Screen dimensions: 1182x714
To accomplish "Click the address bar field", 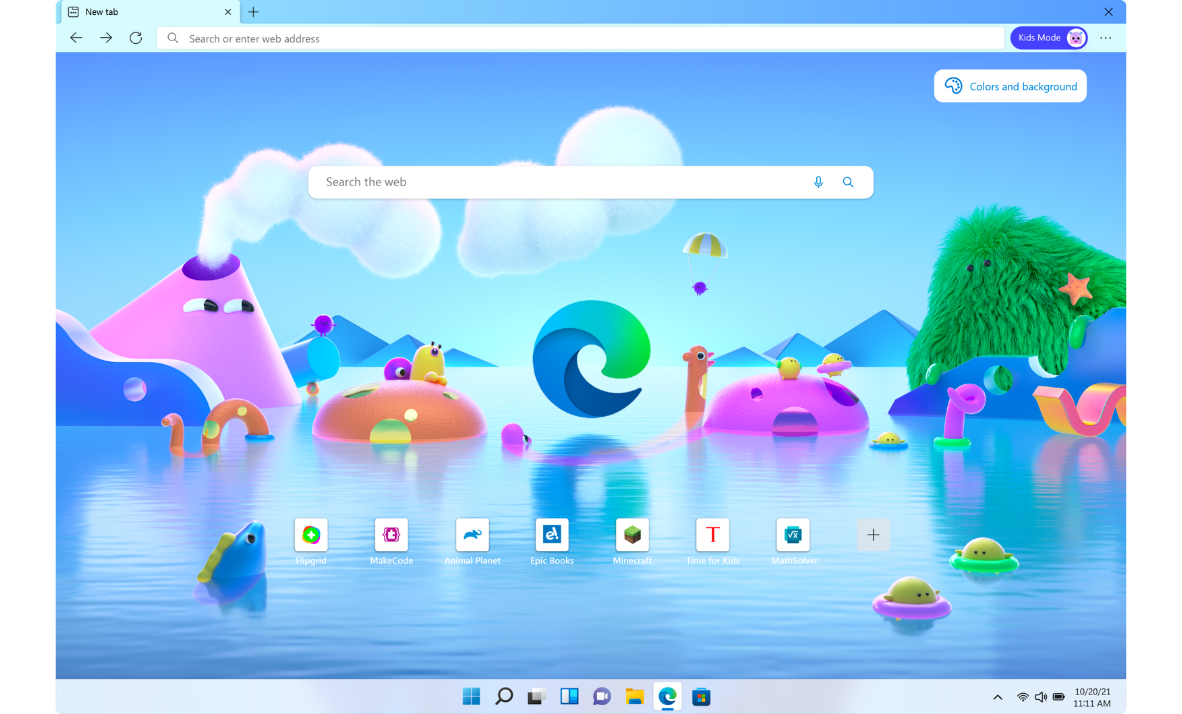I will pyautogui.click(x=580, y=38).
